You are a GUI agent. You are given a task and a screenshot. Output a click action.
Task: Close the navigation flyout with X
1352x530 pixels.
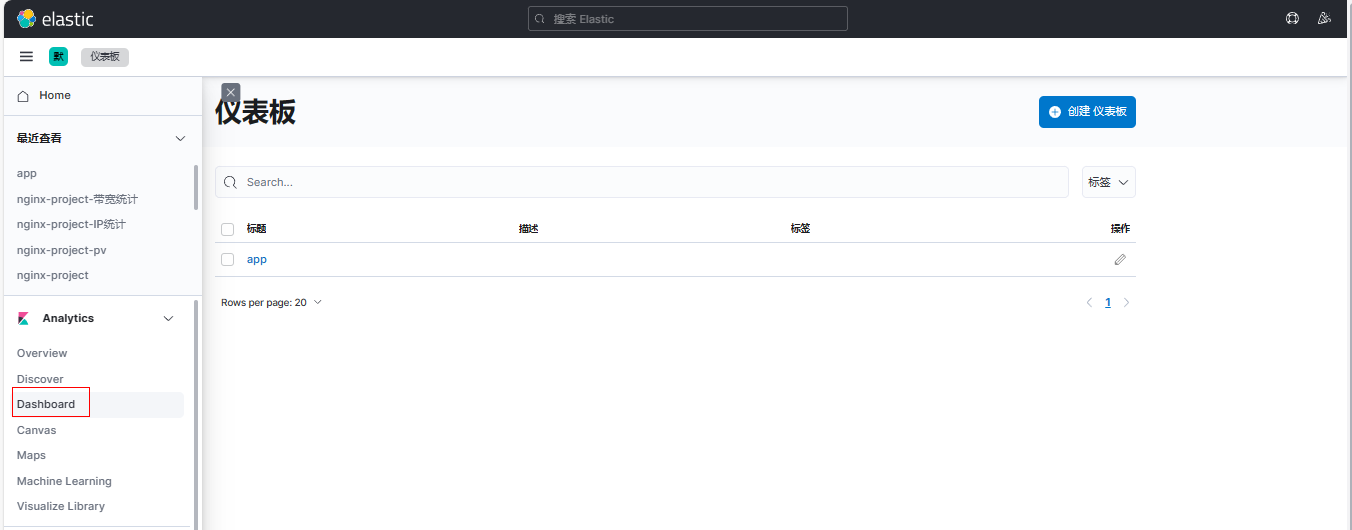(231, 92)
